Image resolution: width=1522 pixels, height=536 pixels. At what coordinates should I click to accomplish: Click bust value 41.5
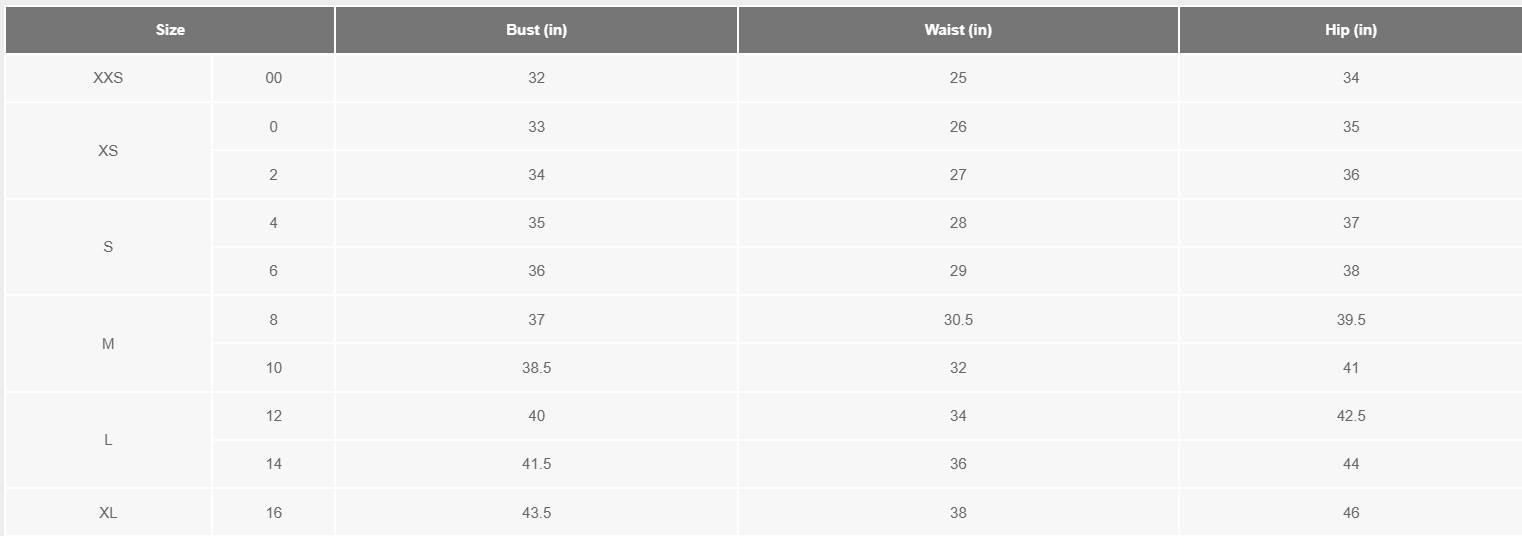[x=536, y=464]
